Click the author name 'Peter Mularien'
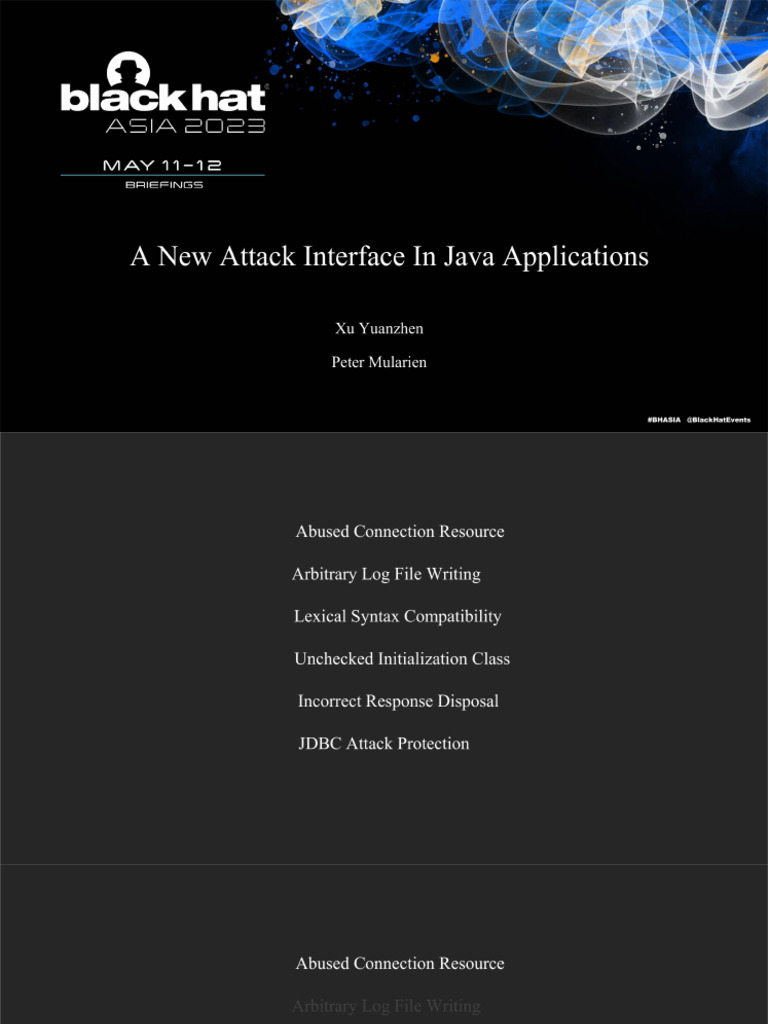768x1024 pixels. (379, 362)
